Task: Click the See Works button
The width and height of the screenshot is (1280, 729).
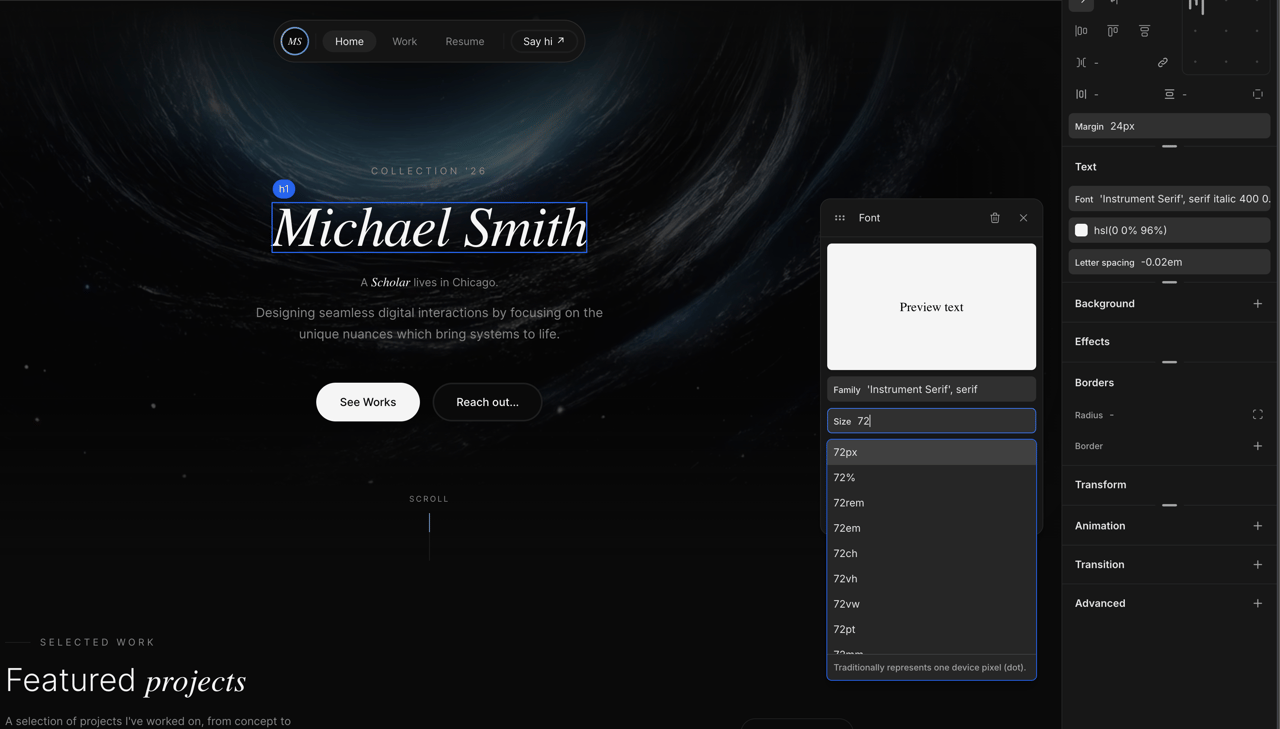Action: (368, 402)
